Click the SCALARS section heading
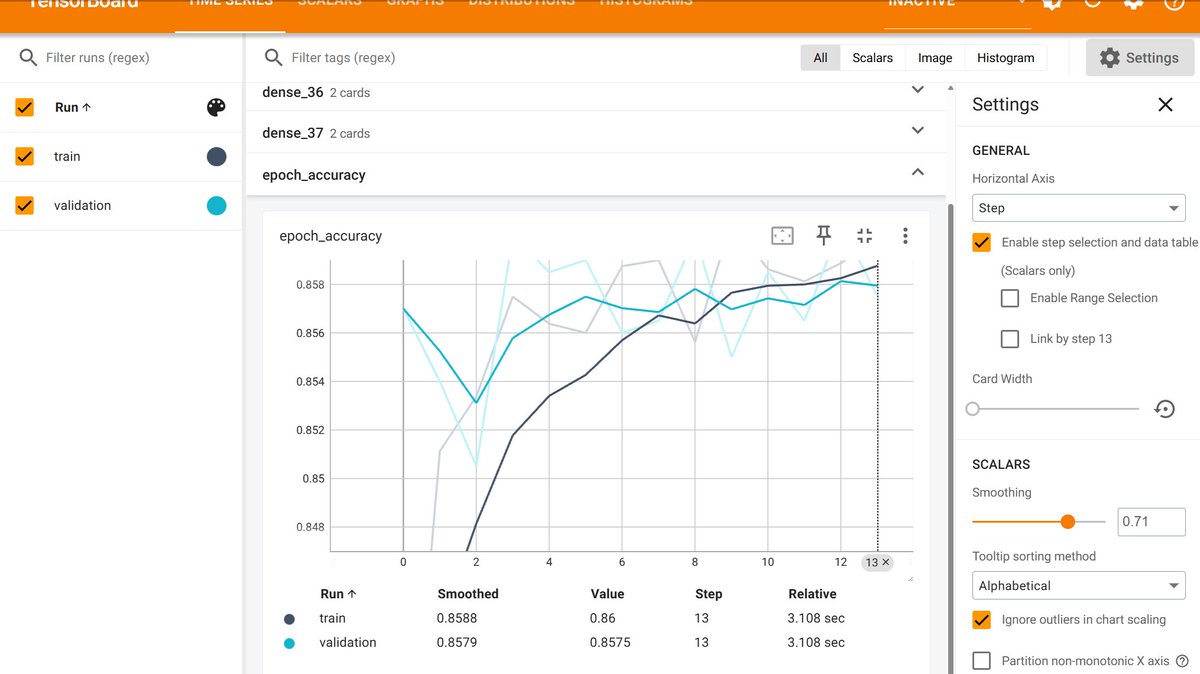Viewport: 1200px width, 674px height. 1001,465
